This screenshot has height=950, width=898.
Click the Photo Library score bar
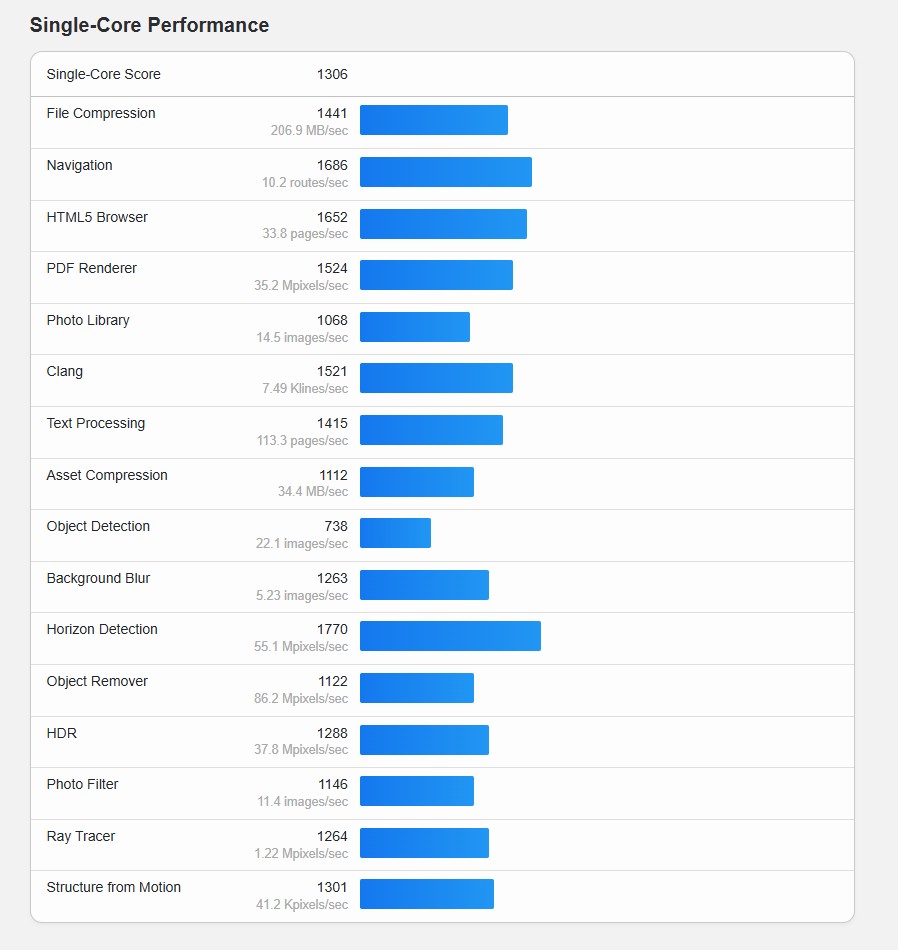415,327
